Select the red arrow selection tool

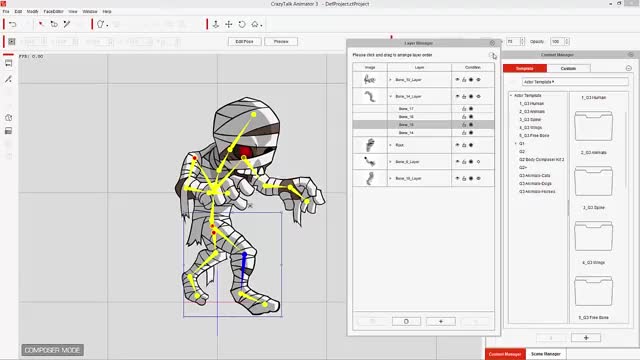pos(41,24)
